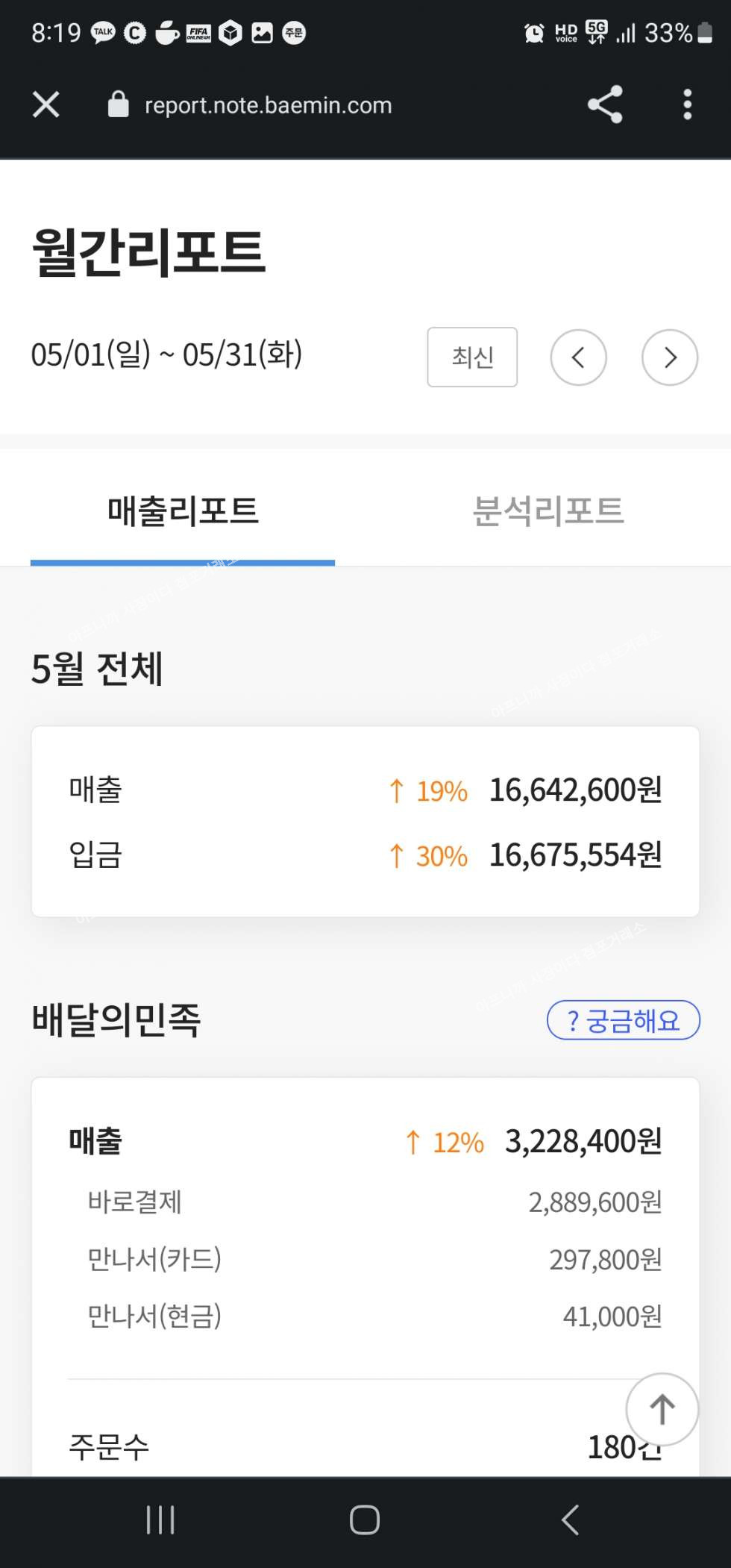Tap the 최신 button
The image size is (731, 1568).
(472, 357)
